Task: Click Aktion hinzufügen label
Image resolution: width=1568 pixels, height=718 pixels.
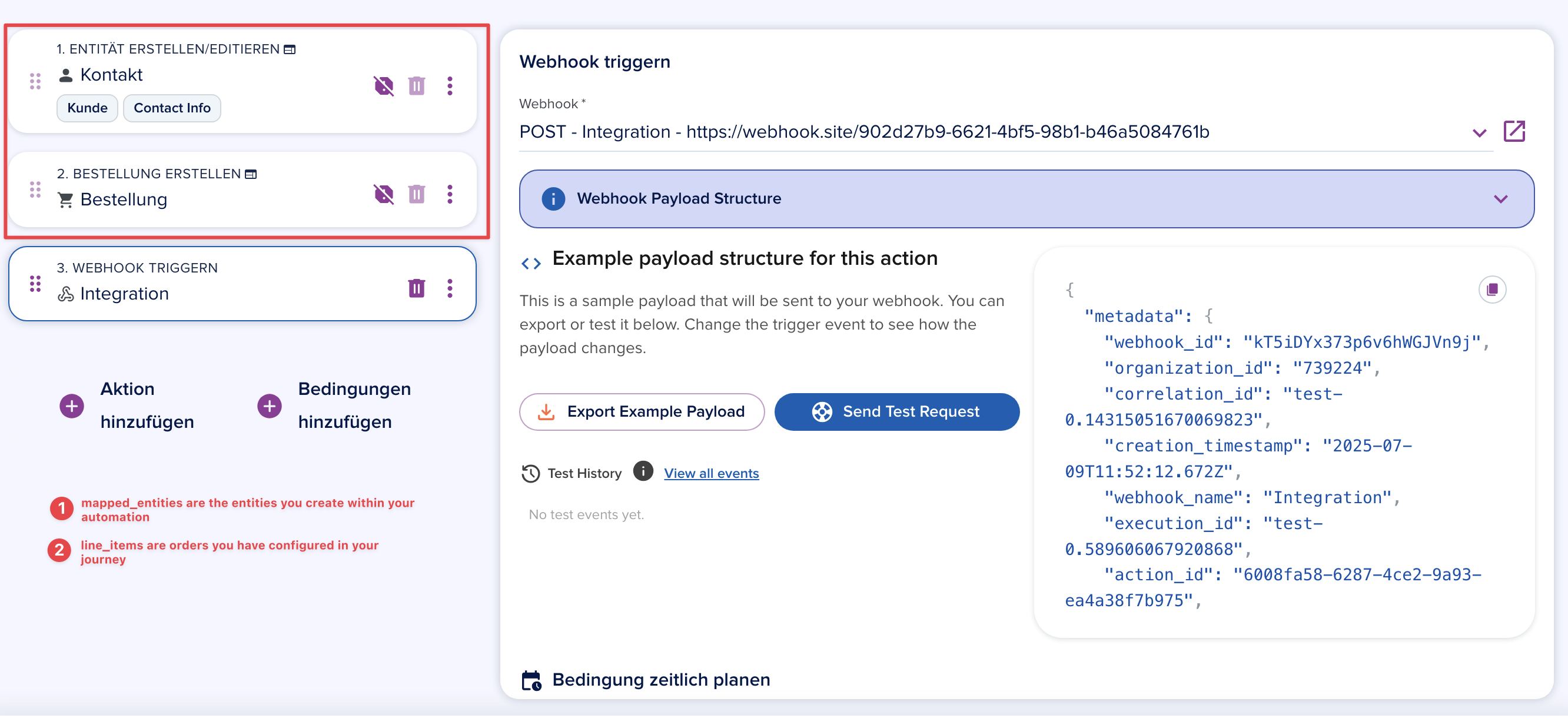Action: pos(147,406)
